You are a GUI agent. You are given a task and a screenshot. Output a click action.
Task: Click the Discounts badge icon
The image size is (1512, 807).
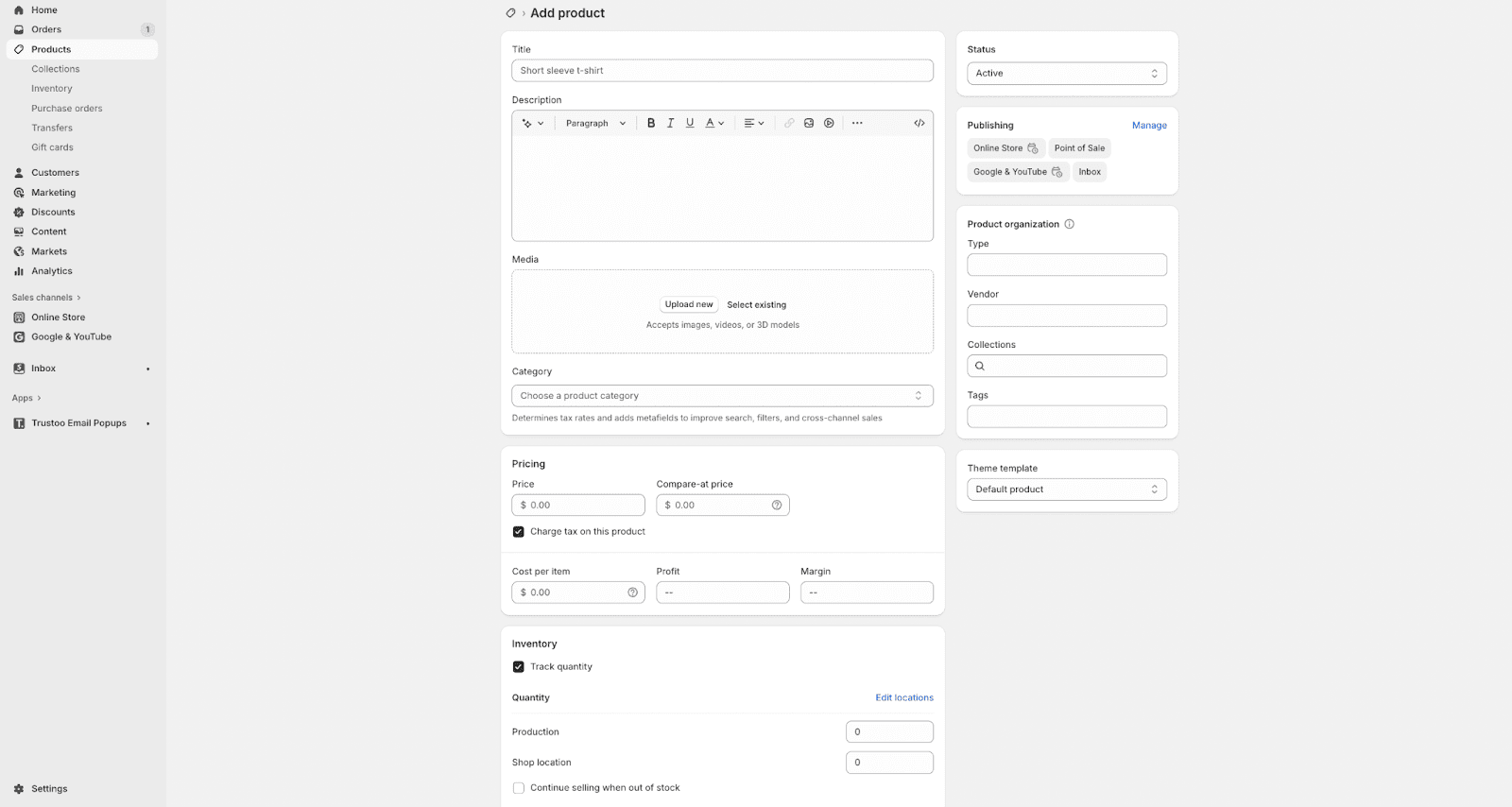(x=19, y=213)
